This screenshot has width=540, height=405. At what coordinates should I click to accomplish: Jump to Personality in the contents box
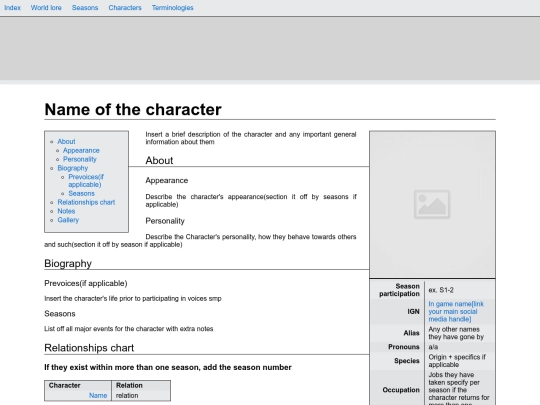tap(80, 159)
